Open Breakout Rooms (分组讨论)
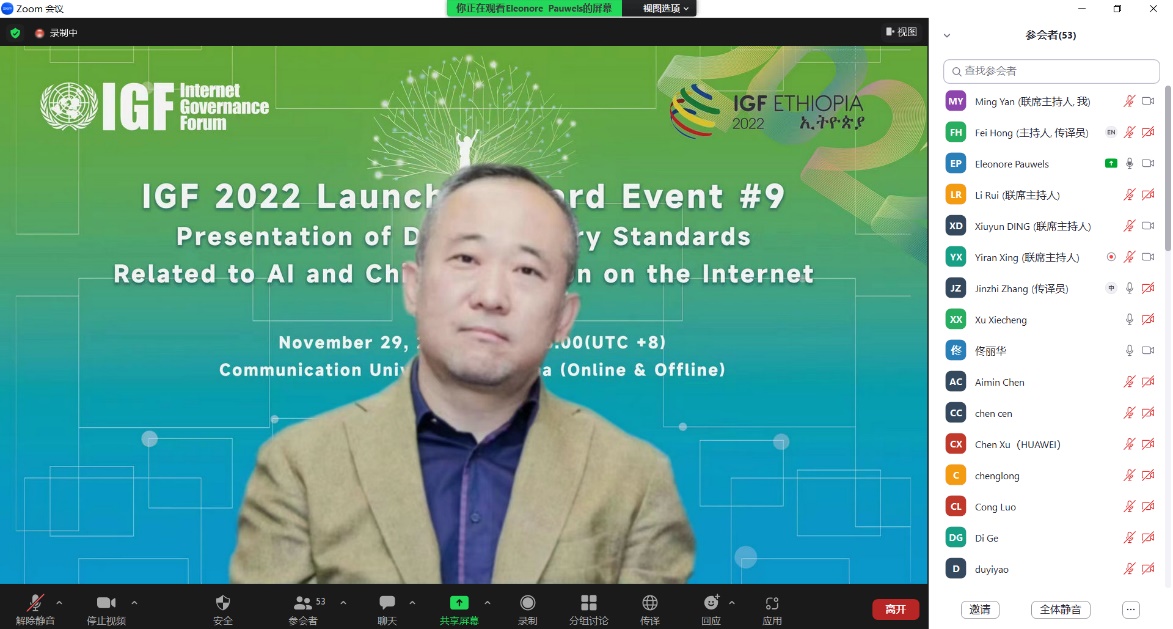1173x629 pixels. click(588, 603)
